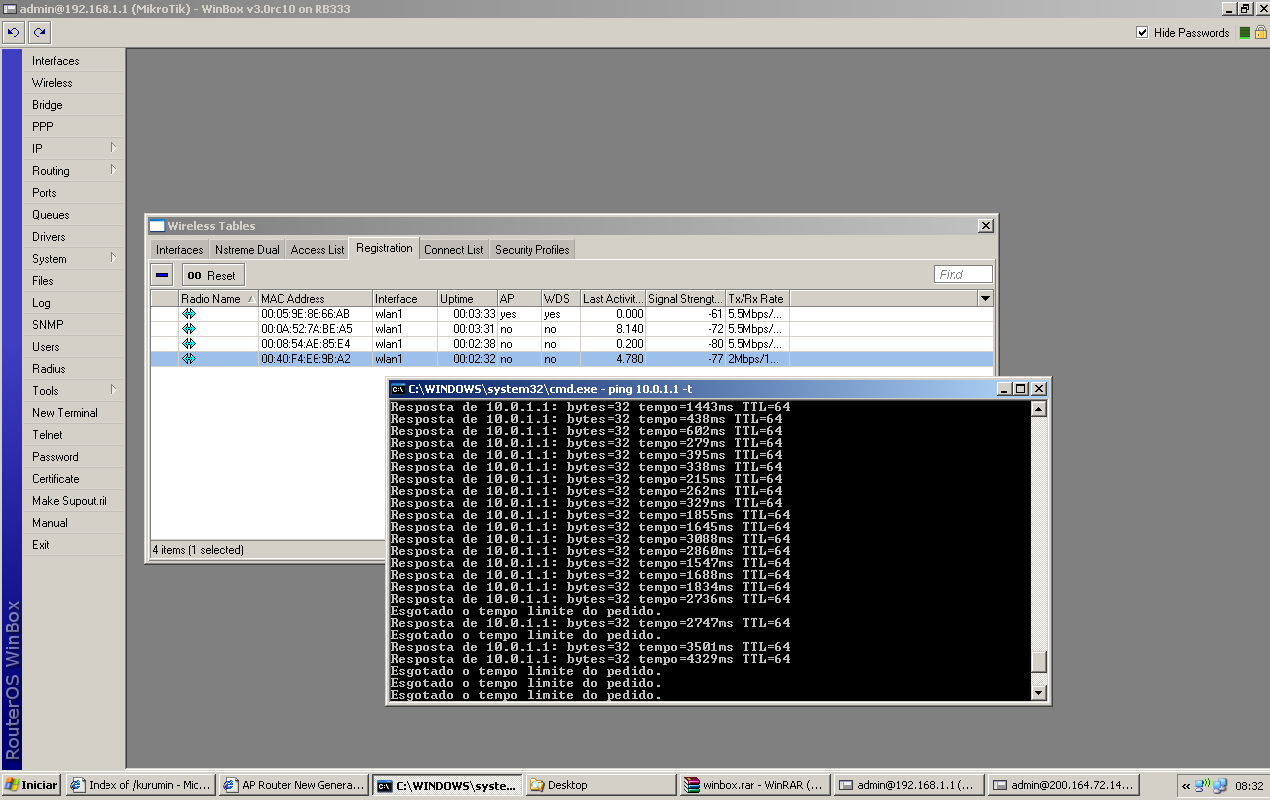1270x800 pixels.
Task: Expand the Routing submenu
Action: [x=114, y=170]
